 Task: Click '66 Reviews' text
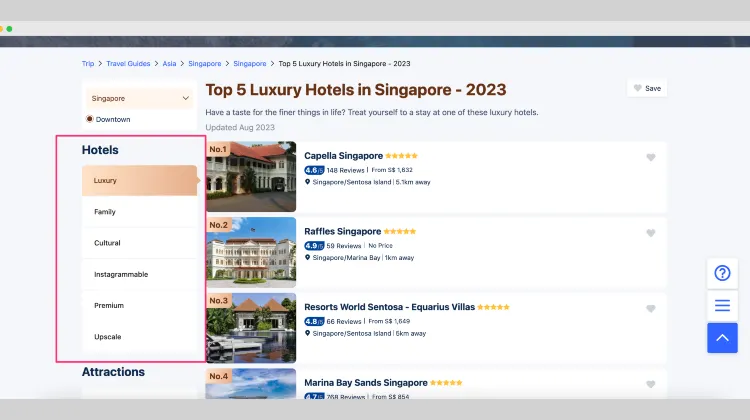(344, 321)
